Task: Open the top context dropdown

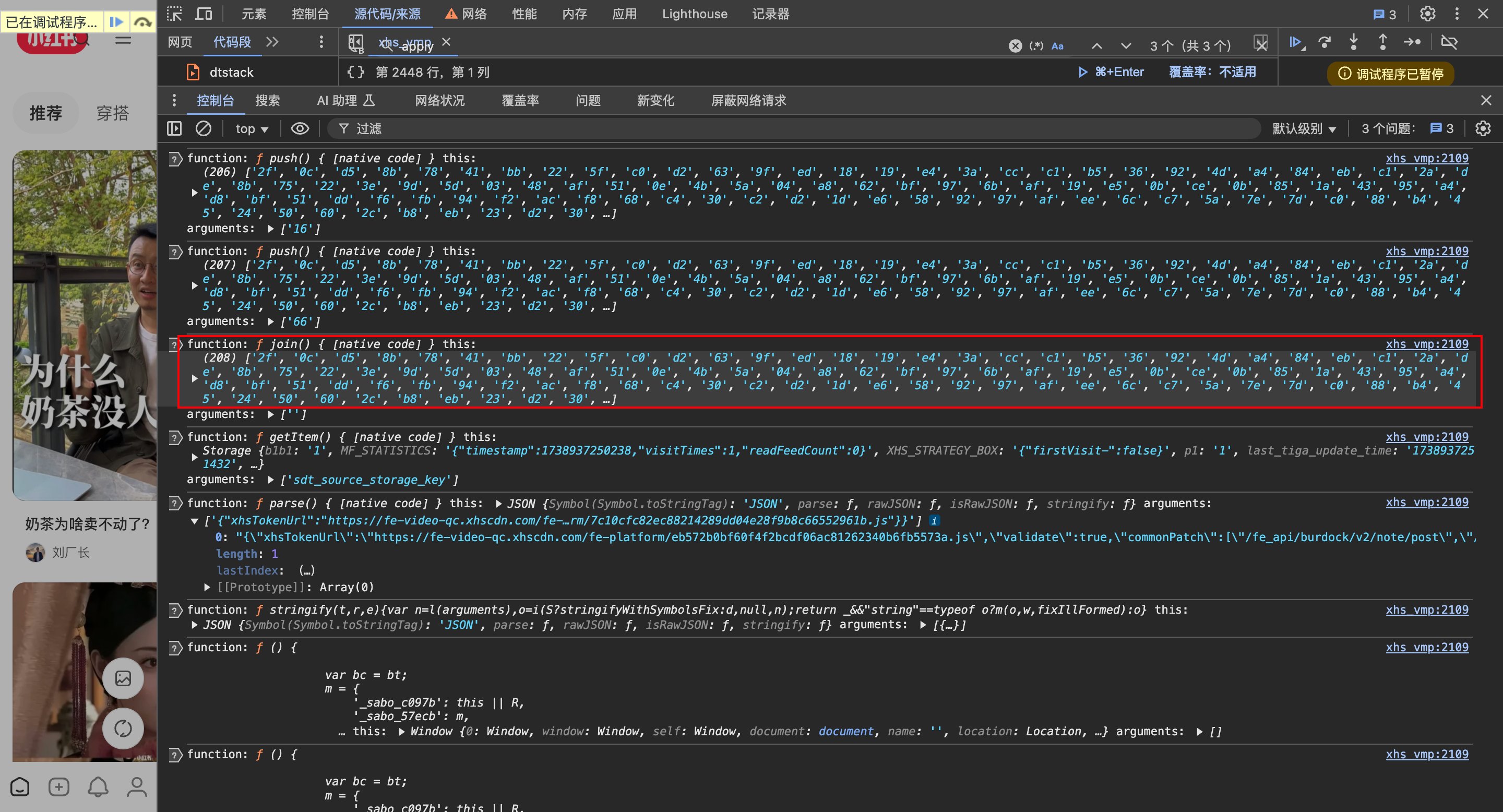Action: [x=252, y=128]
